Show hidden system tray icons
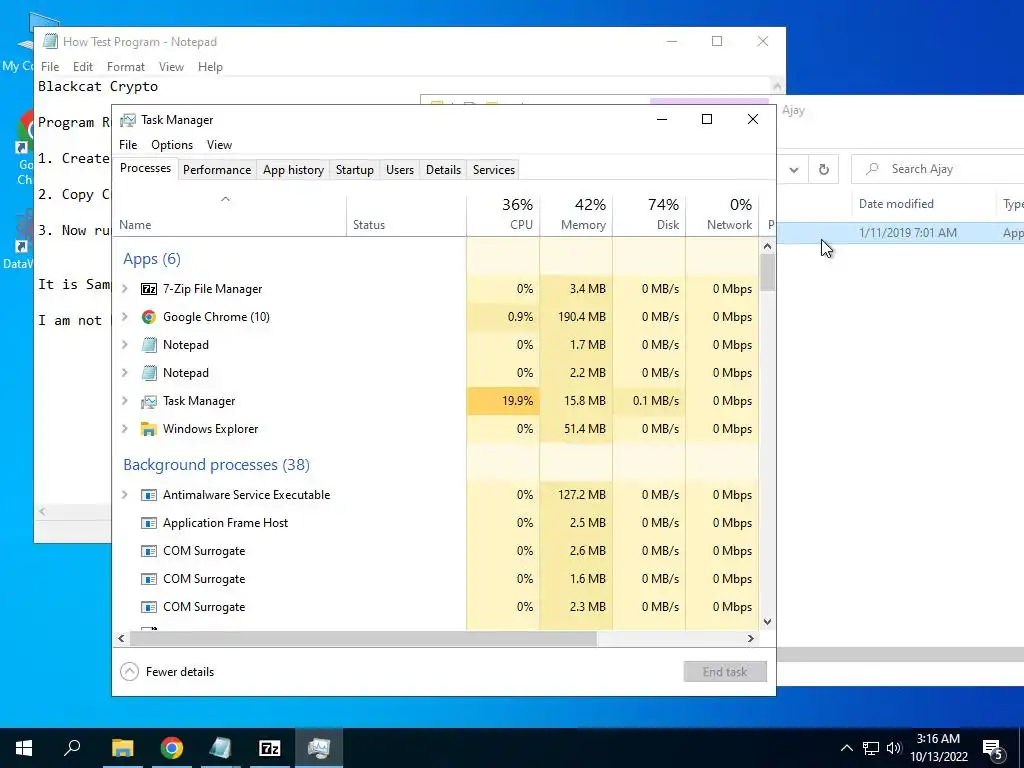Screen dimensions: 1024x768 846,748
